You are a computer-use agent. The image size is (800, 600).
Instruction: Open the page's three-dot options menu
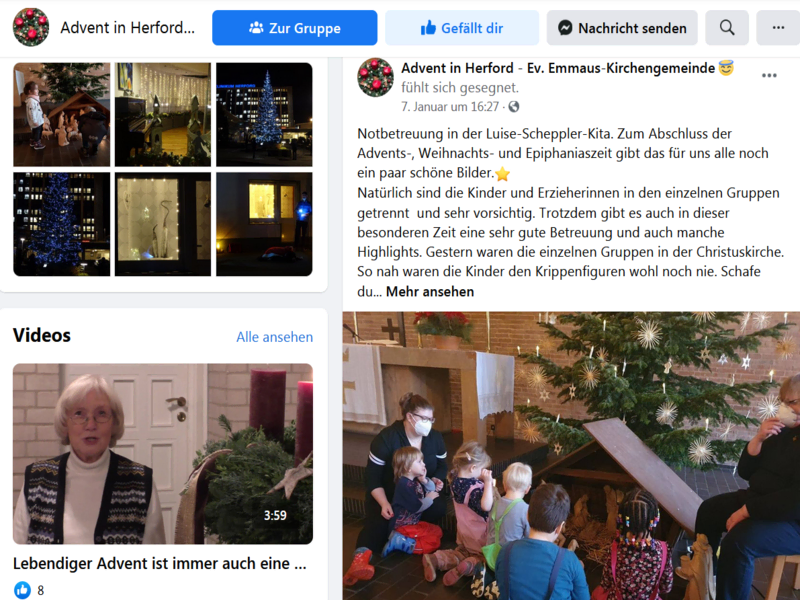(778, 28)
